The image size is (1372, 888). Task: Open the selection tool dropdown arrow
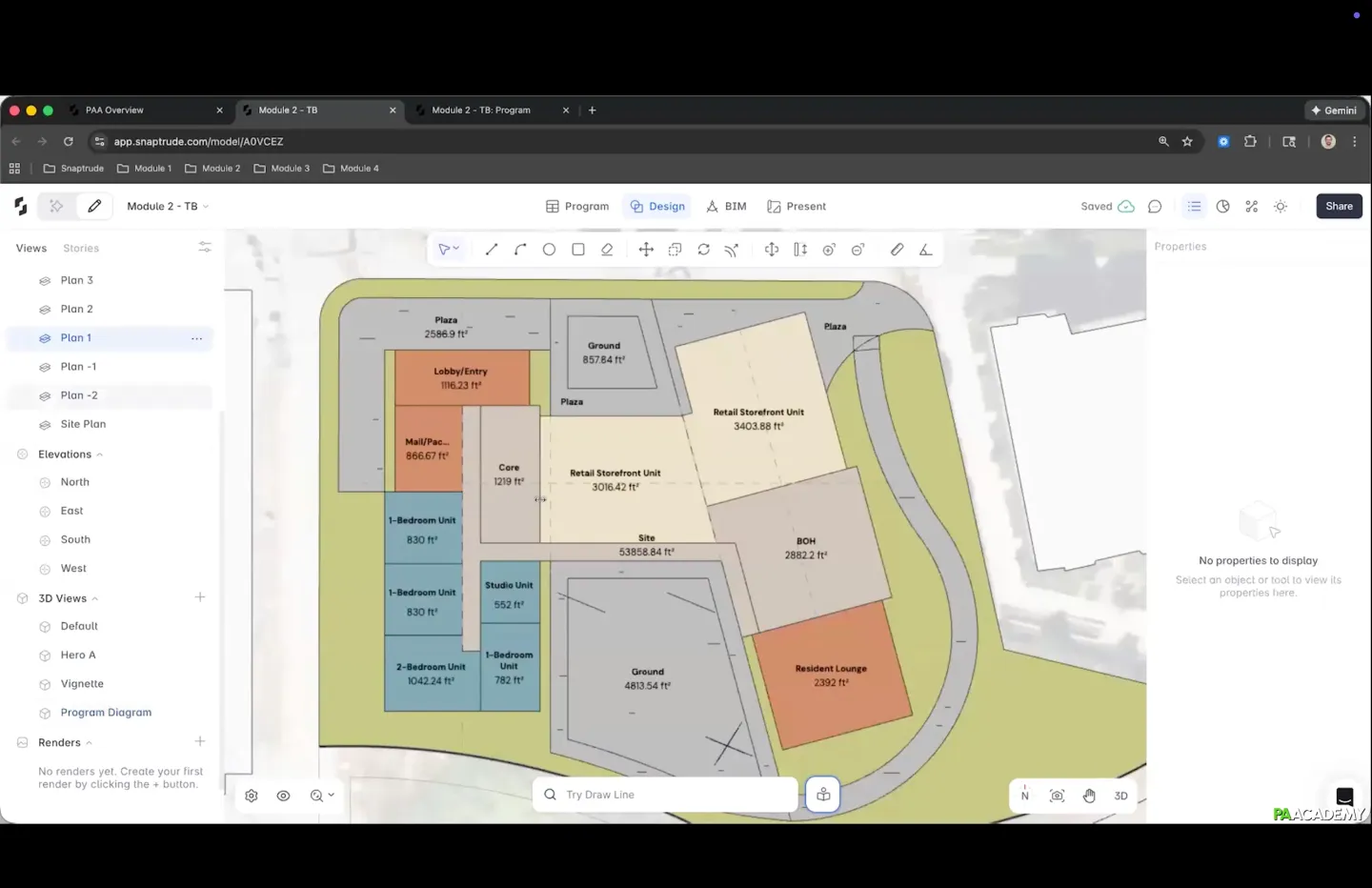(x=456, y=250)
